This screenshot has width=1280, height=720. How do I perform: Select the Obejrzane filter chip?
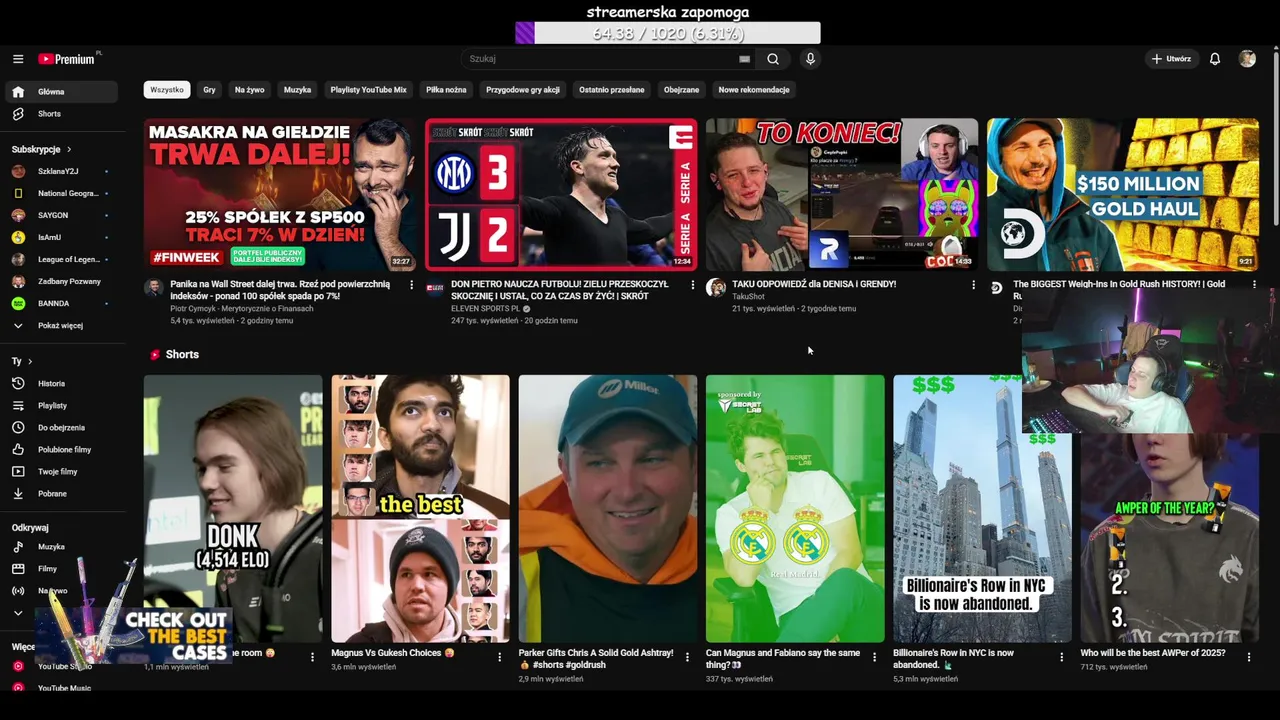pyautogui.click(x=681, y=90)
